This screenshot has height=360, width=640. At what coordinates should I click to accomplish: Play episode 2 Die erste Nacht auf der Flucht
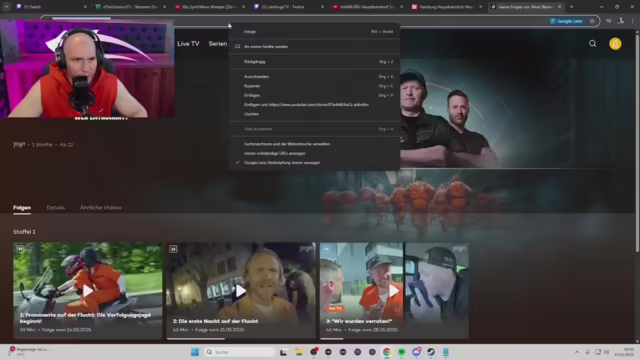(x=241, y=291)
